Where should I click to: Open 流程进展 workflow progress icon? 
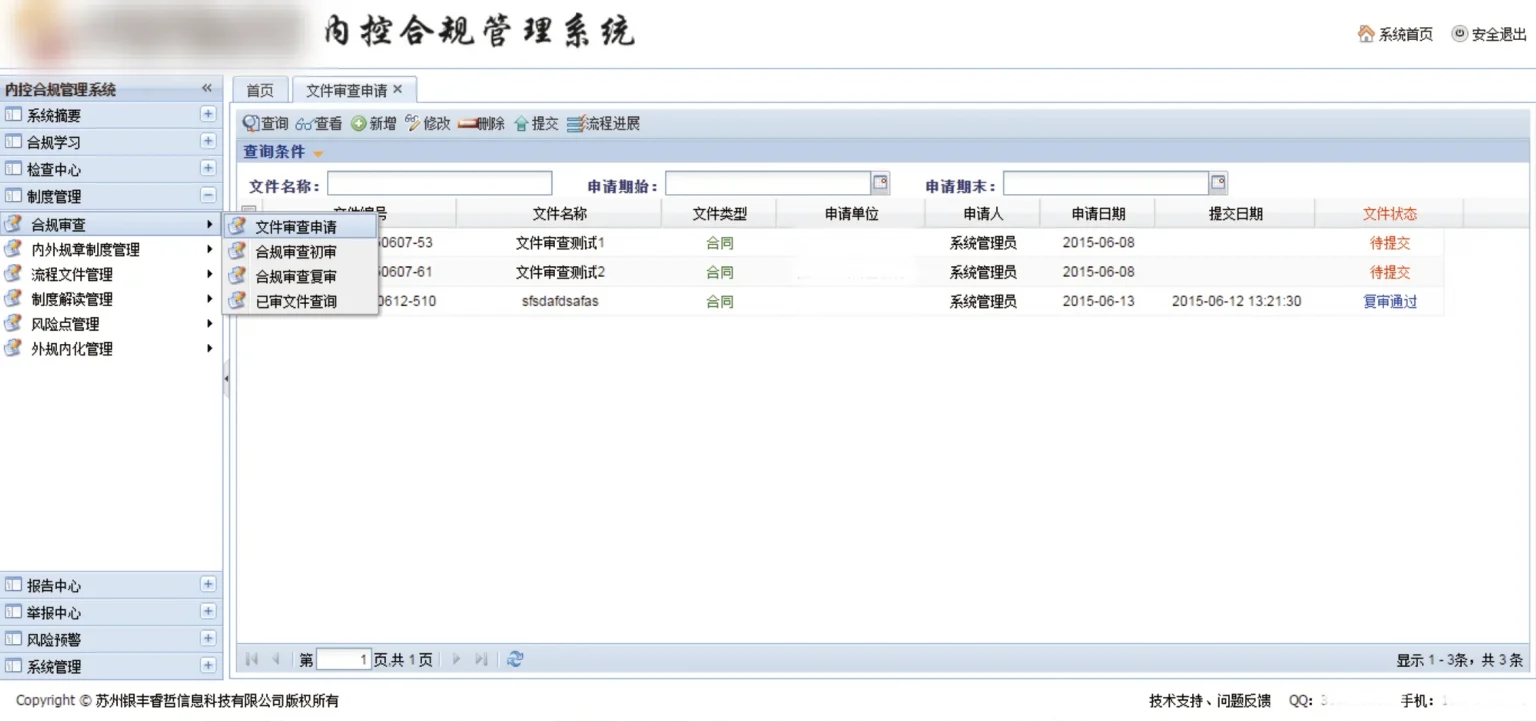click(575, 124)
